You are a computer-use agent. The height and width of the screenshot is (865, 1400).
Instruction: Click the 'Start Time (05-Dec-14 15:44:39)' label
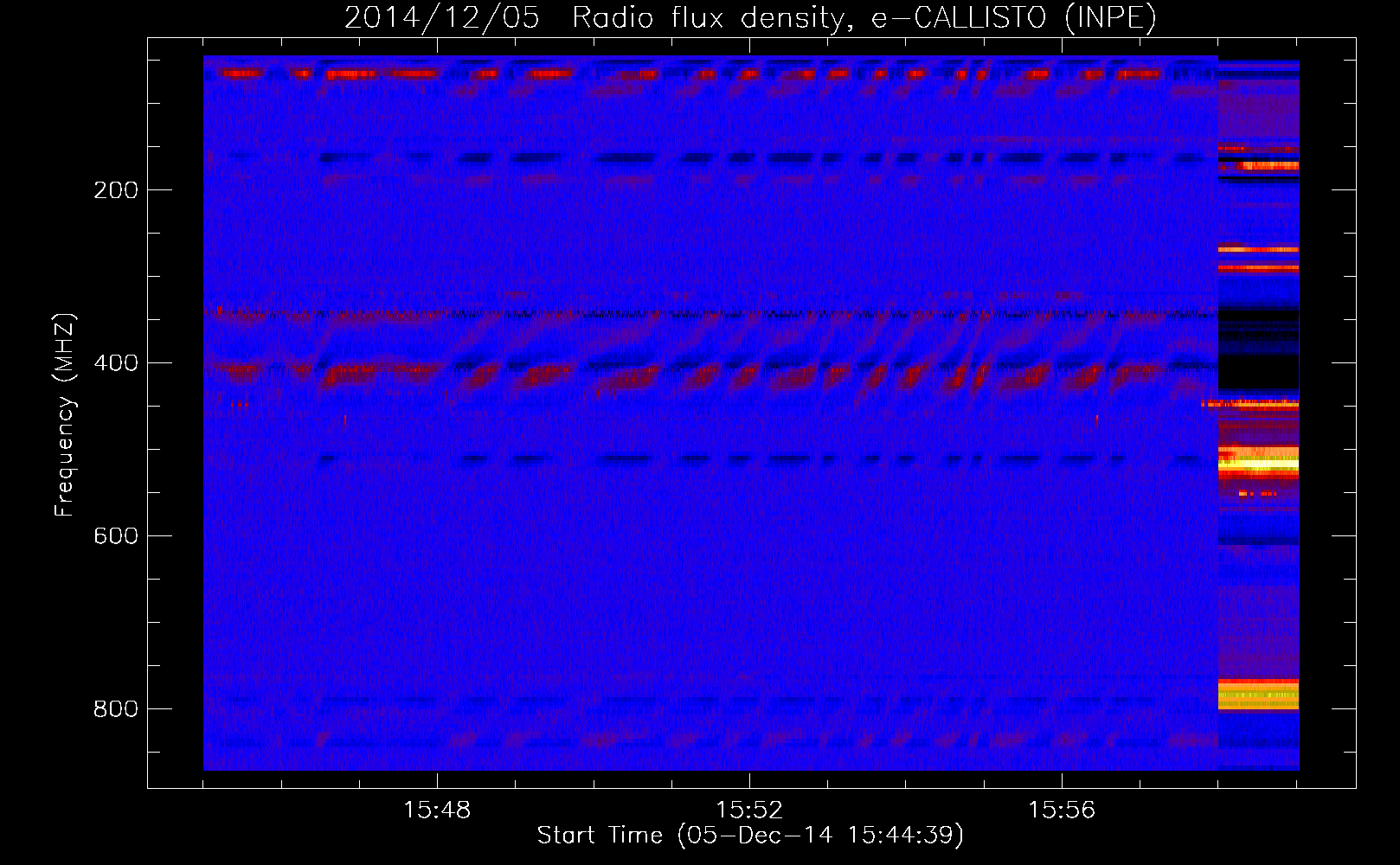click(750, 836)
